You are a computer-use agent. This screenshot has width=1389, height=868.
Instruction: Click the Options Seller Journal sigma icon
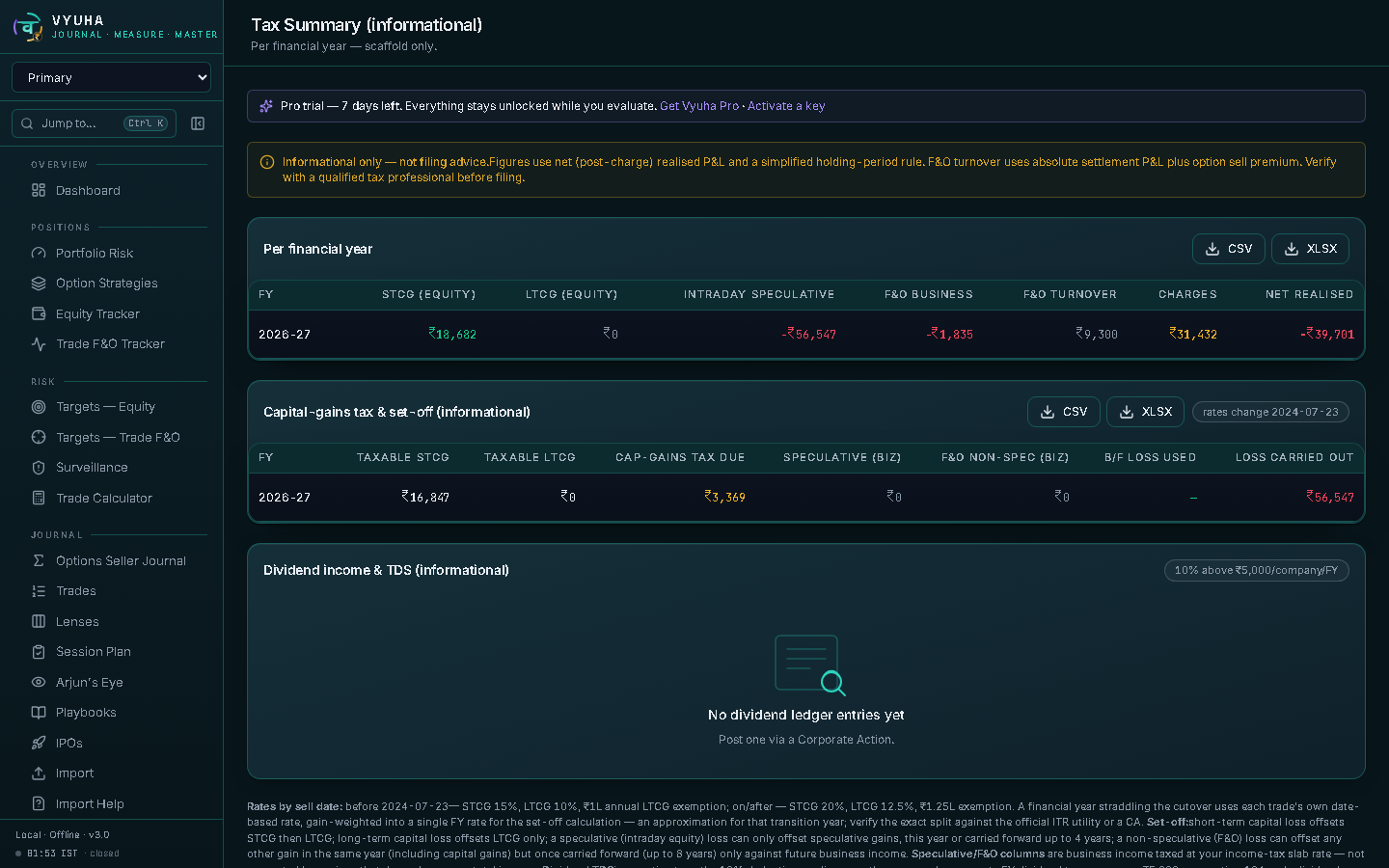click(x=39, y=561)
